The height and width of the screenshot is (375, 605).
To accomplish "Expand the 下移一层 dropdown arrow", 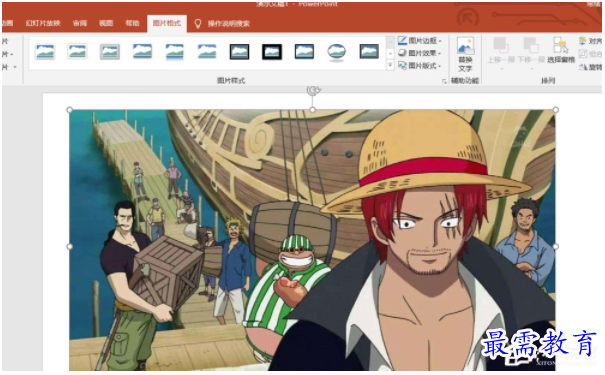I will (x=532, y=69).
